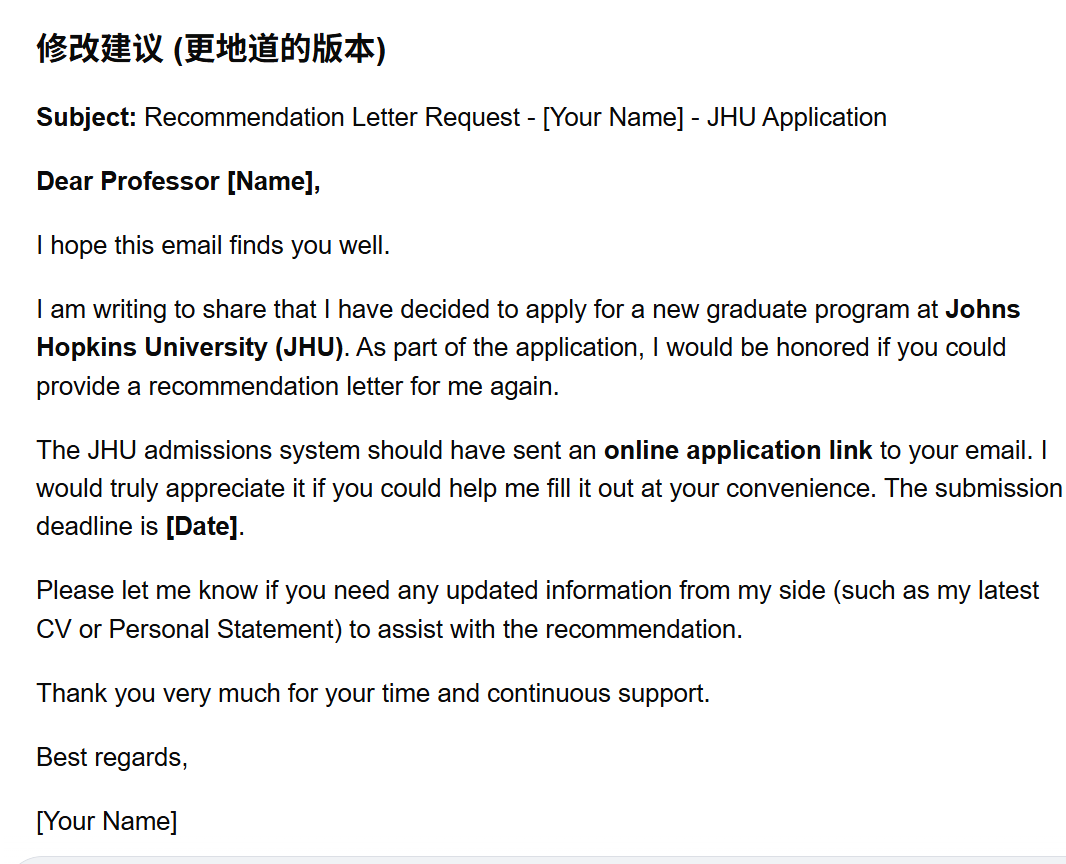Click the heading "修改建议 (更地道的版本)"
This screenshot has height=864, width=1066.
(x=211, y=49)
